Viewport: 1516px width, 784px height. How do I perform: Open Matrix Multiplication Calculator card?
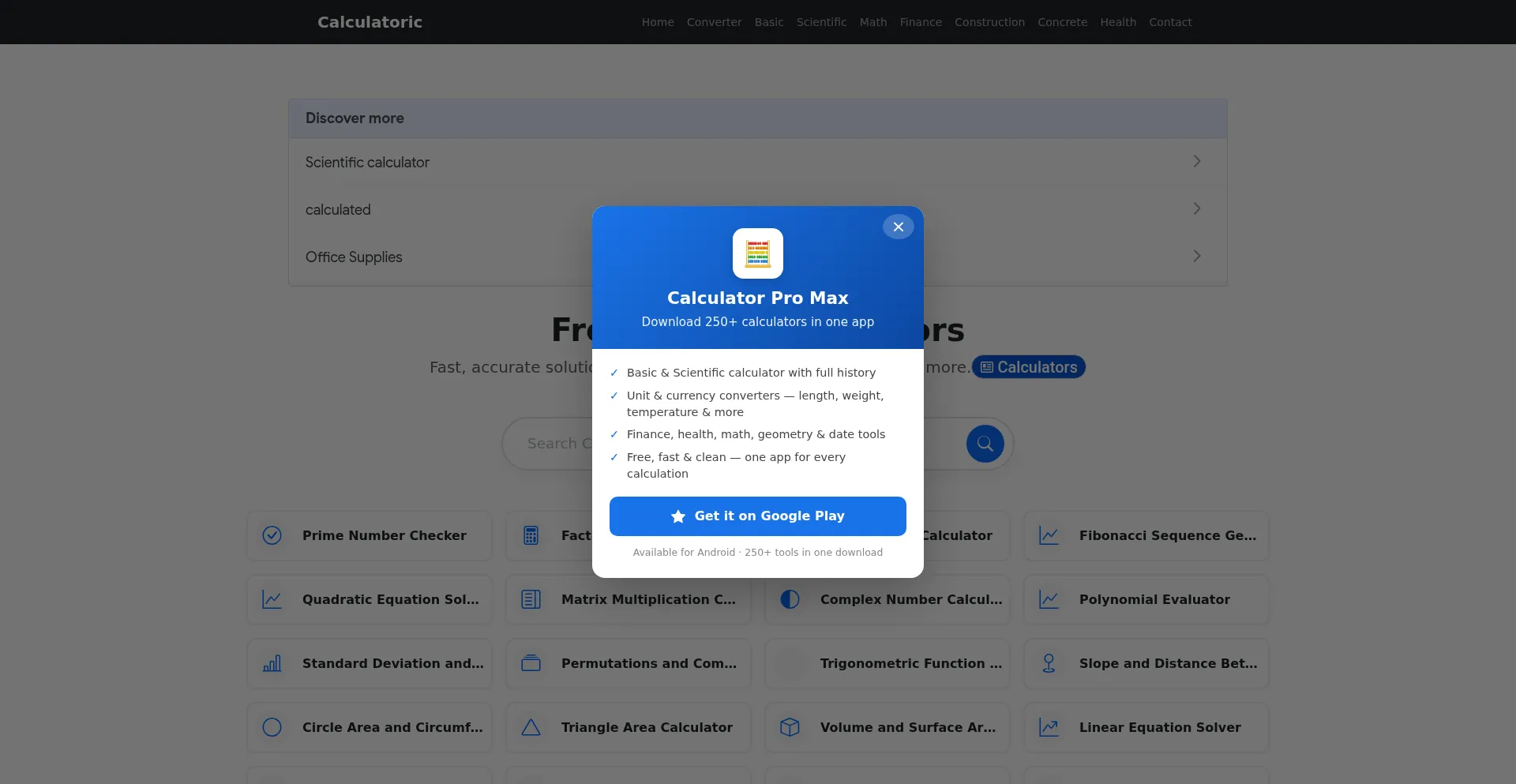pos(629,599)
